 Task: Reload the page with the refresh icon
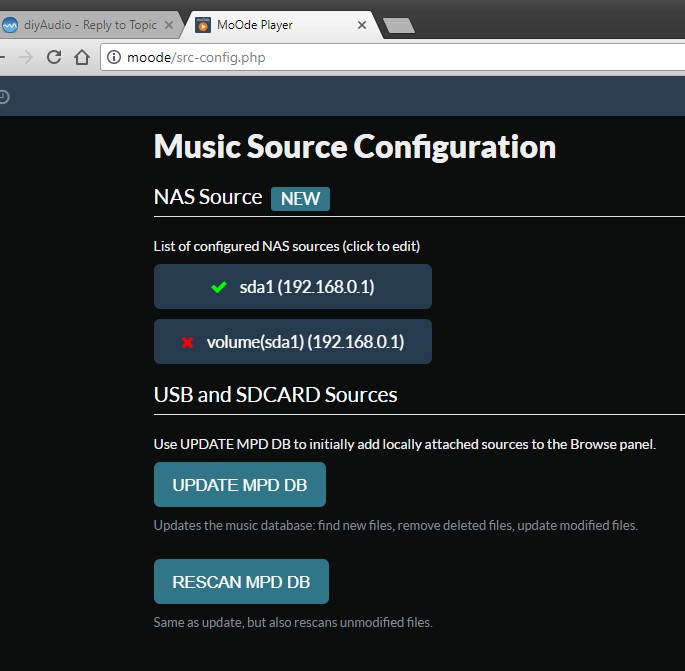click(54, 57)
